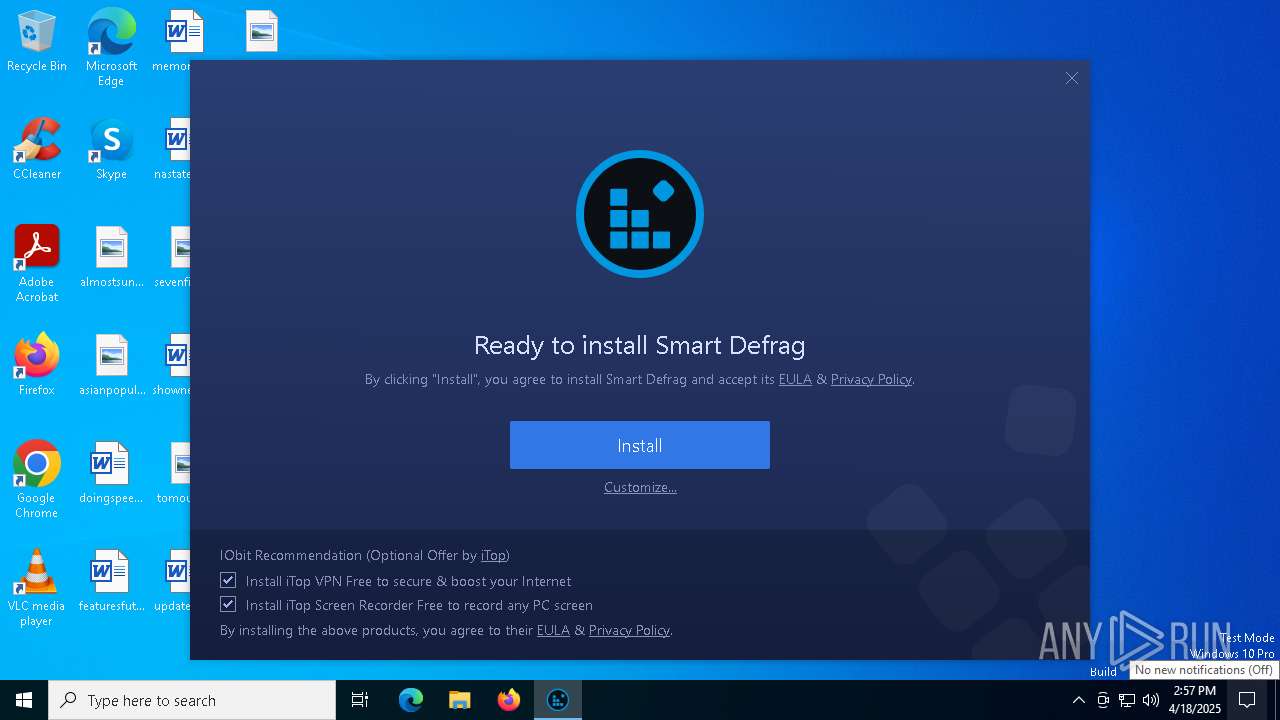The width and height of the screenshot is (1280, 720).
Task: Select the Adobe Acrobat desktop shortcut
Action: coord(37,264)
